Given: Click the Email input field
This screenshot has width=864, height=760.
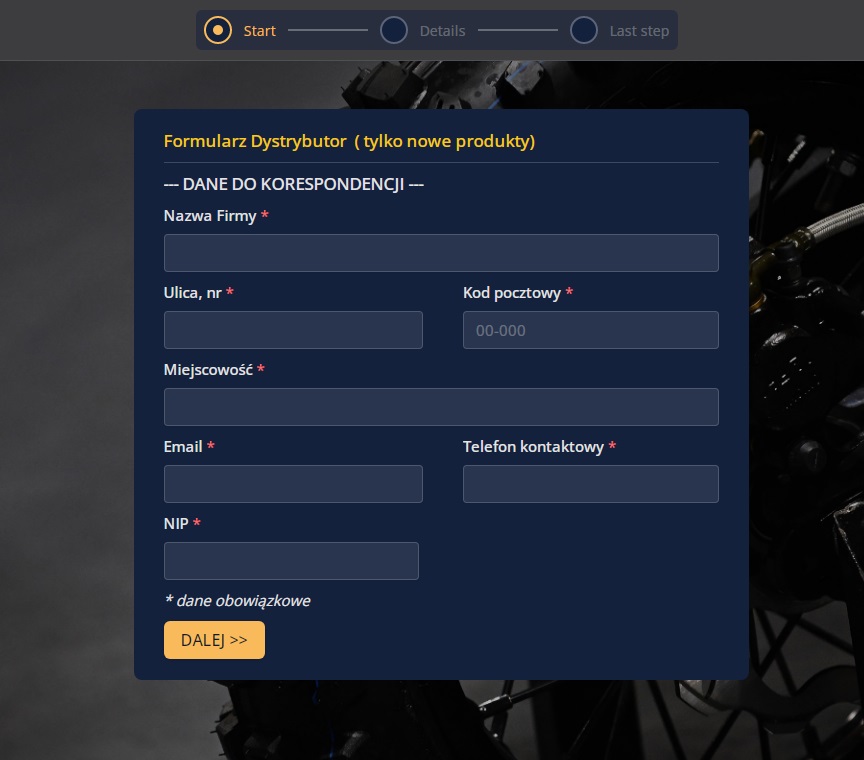Looking at the screenshot, I should click(x=293, y=484).
